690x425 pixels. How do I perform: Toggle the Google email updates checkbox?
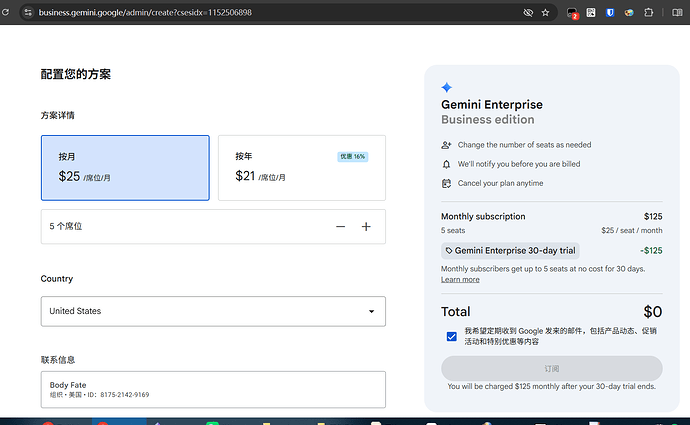pyautogui.click(x=451, y=337)
